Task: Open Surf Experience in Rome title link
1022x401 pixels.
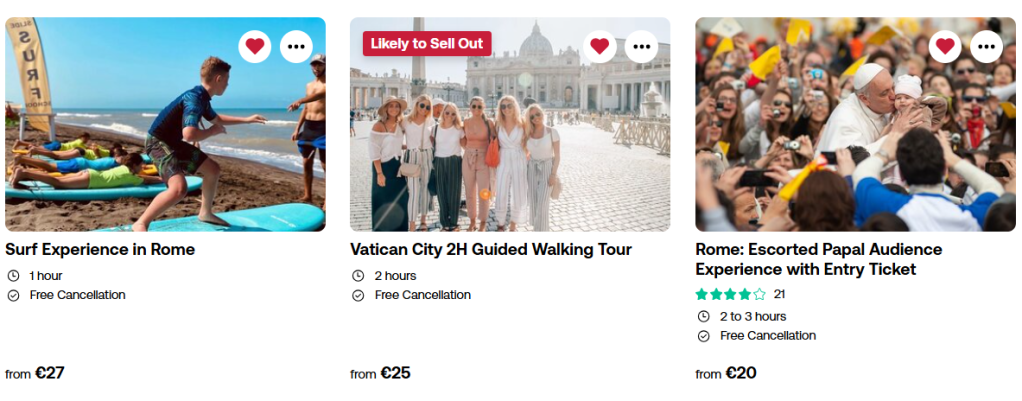Action: tap(100, 249)
